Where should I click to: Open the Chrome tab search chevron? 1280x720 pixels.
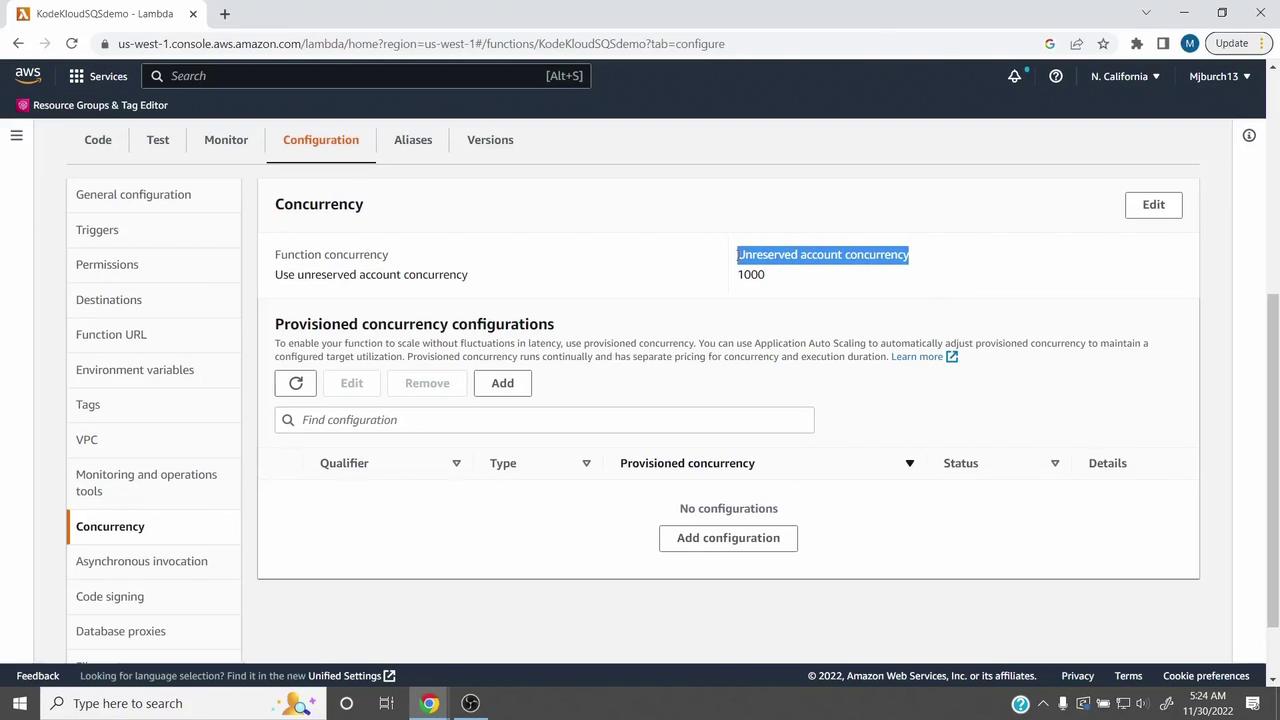1146,13
